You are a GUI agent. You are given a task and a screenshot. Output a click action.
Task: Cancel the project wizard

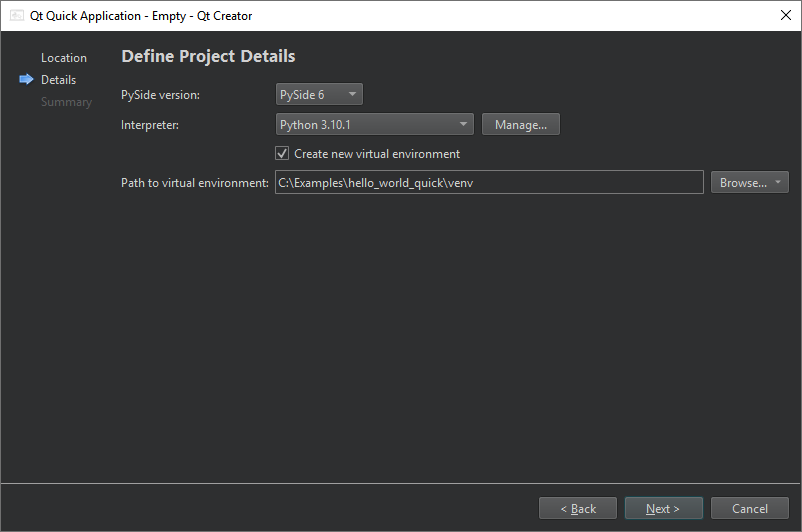(x=749, y=509)
